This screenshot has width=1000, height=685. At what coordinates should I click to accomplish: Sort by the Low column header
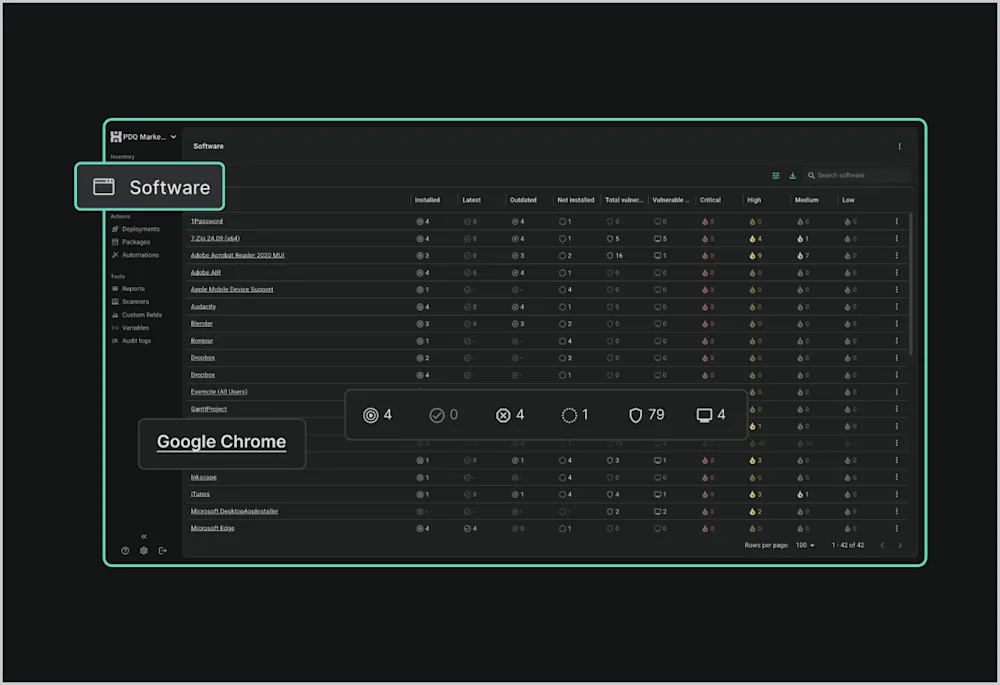(848, 200)
